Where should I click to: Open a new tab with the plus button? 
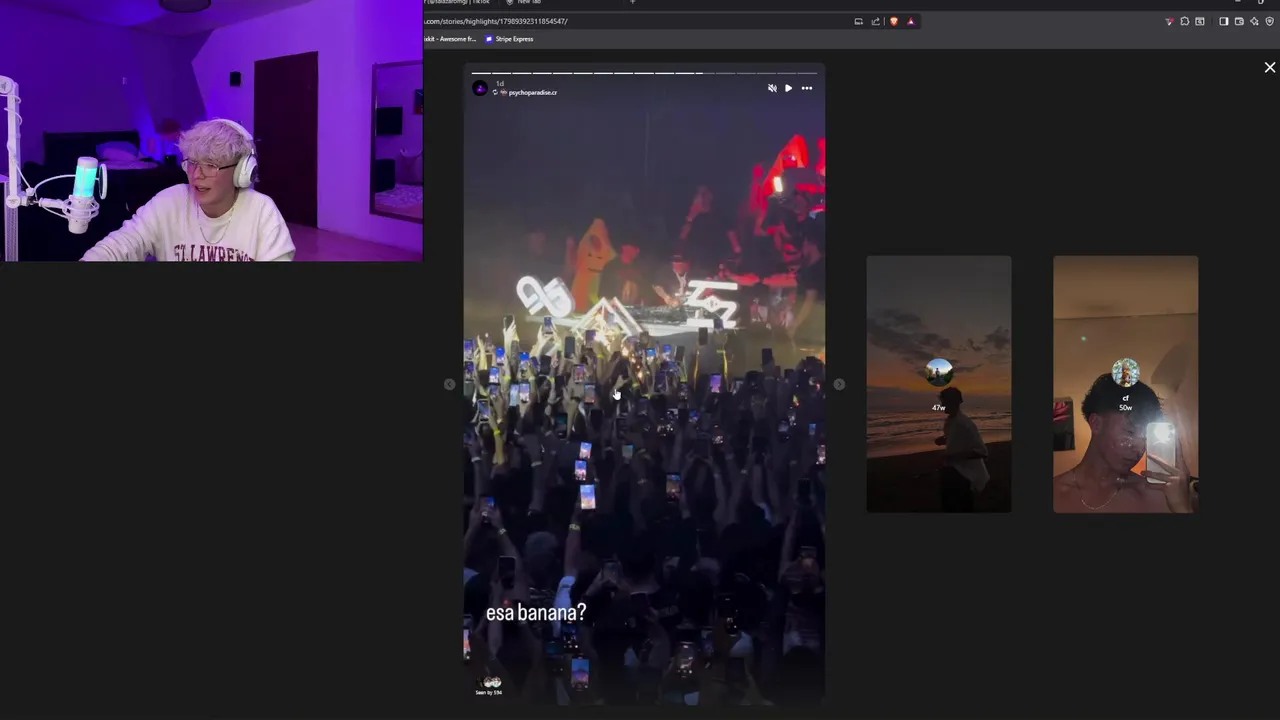point(632,2)
